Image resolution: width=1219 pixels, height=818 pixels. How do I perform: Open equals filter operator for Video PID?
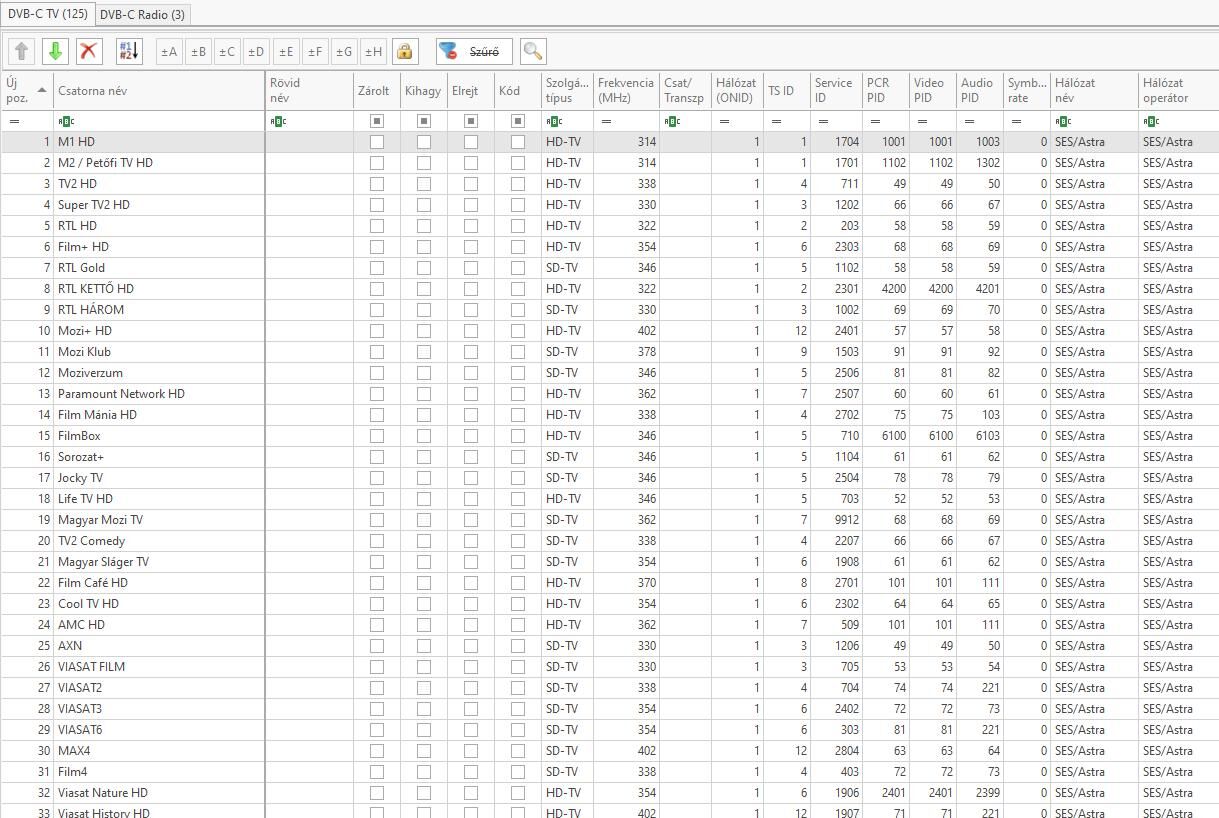point(922,121)
